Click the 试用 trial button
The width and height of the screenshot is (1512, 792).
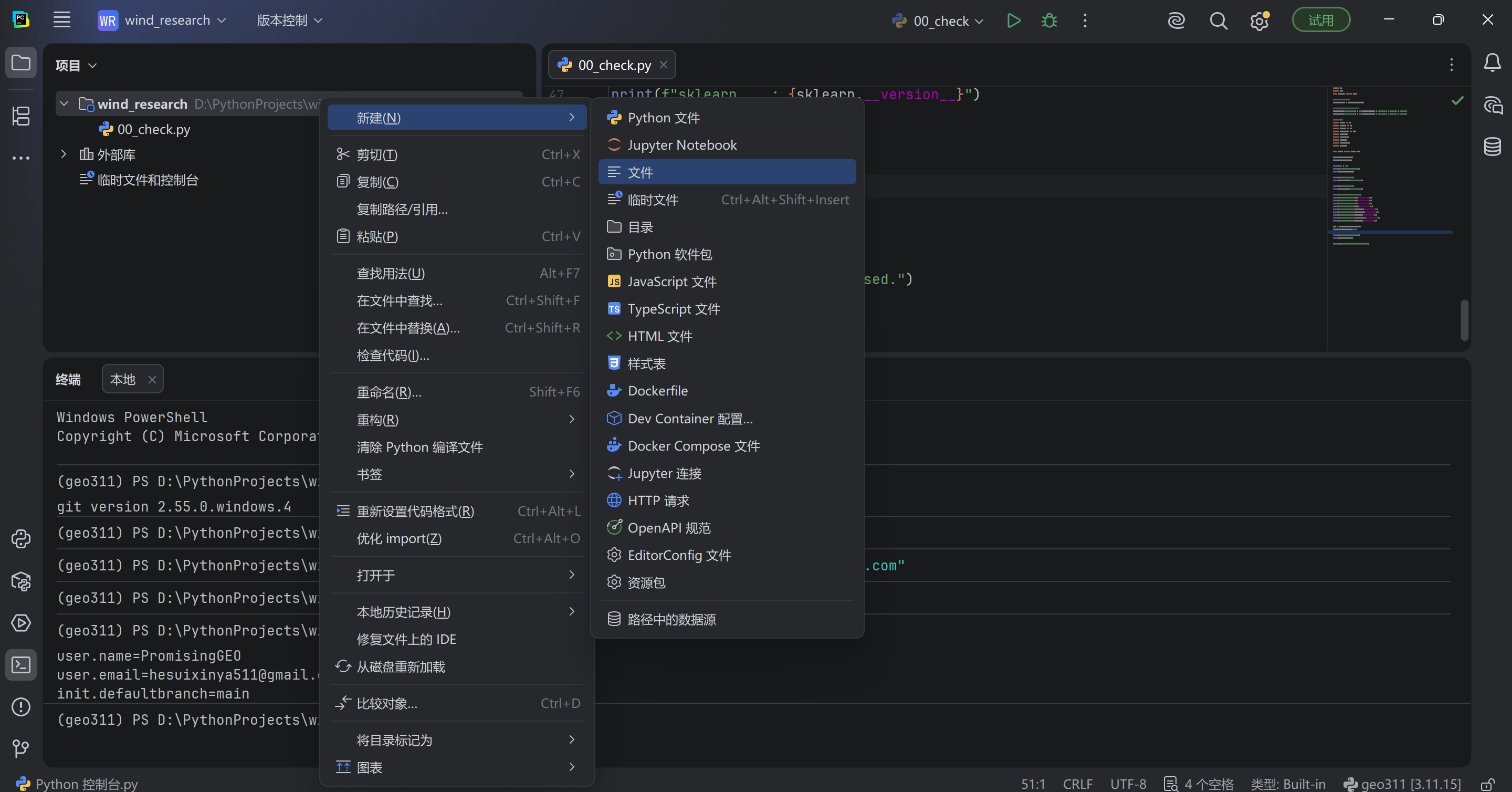[x=1321, y=20]
